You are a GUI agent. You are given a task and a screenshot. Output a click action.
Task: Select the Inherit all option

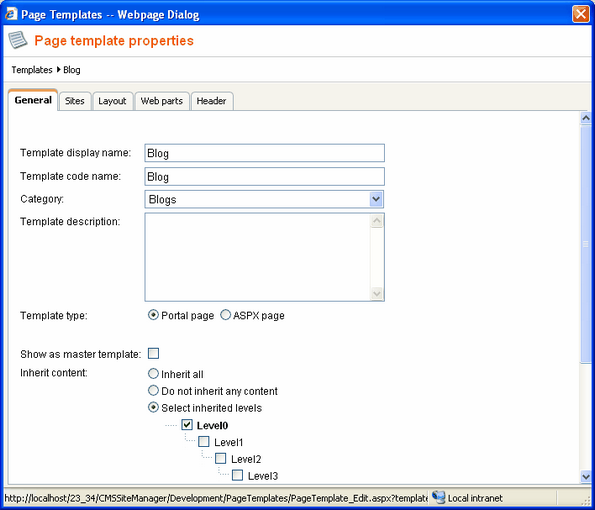pyautogui.click(x=153, y=374)
